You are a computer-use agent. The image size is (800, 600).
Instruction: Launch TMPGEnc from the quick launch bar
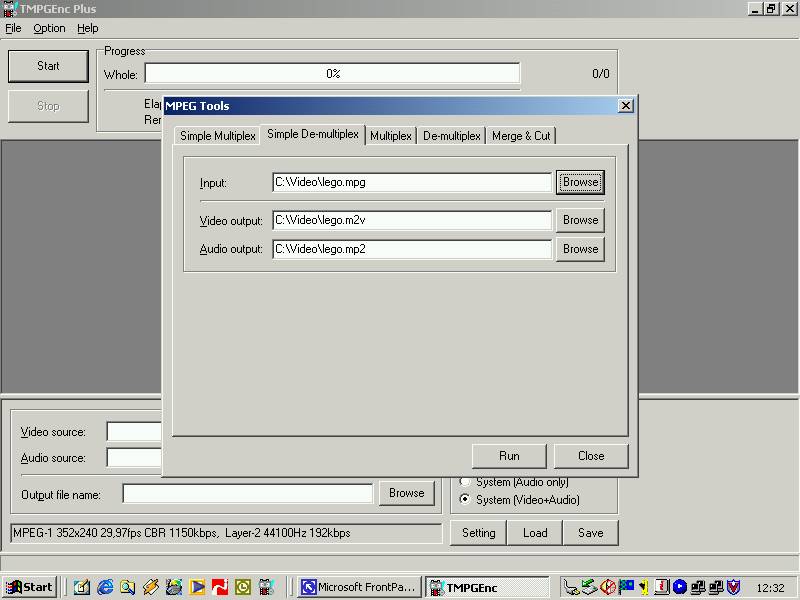(x=266, y=587)
